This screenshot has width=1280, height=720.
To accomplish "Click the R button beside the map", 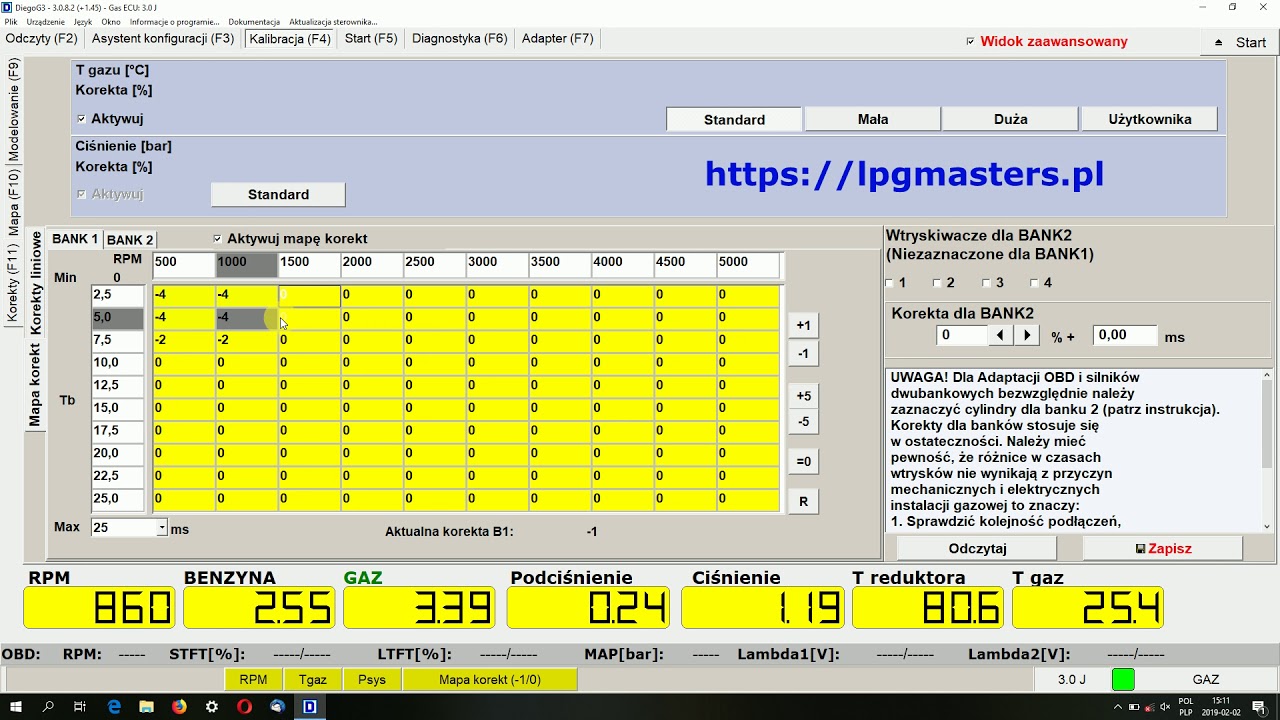I will (803, 502).
